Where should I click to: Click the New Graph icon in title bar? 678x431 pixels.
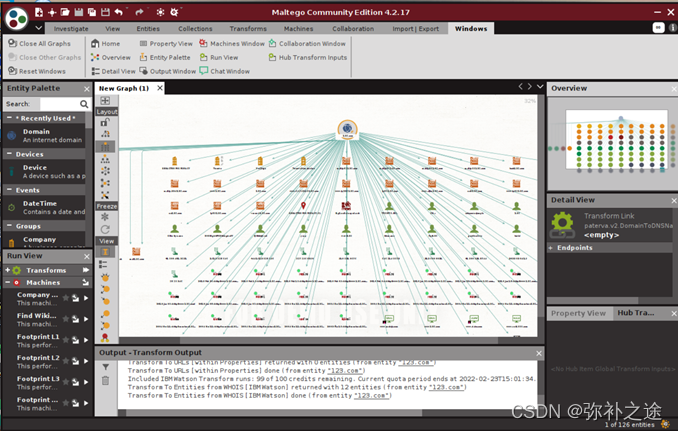39,12
